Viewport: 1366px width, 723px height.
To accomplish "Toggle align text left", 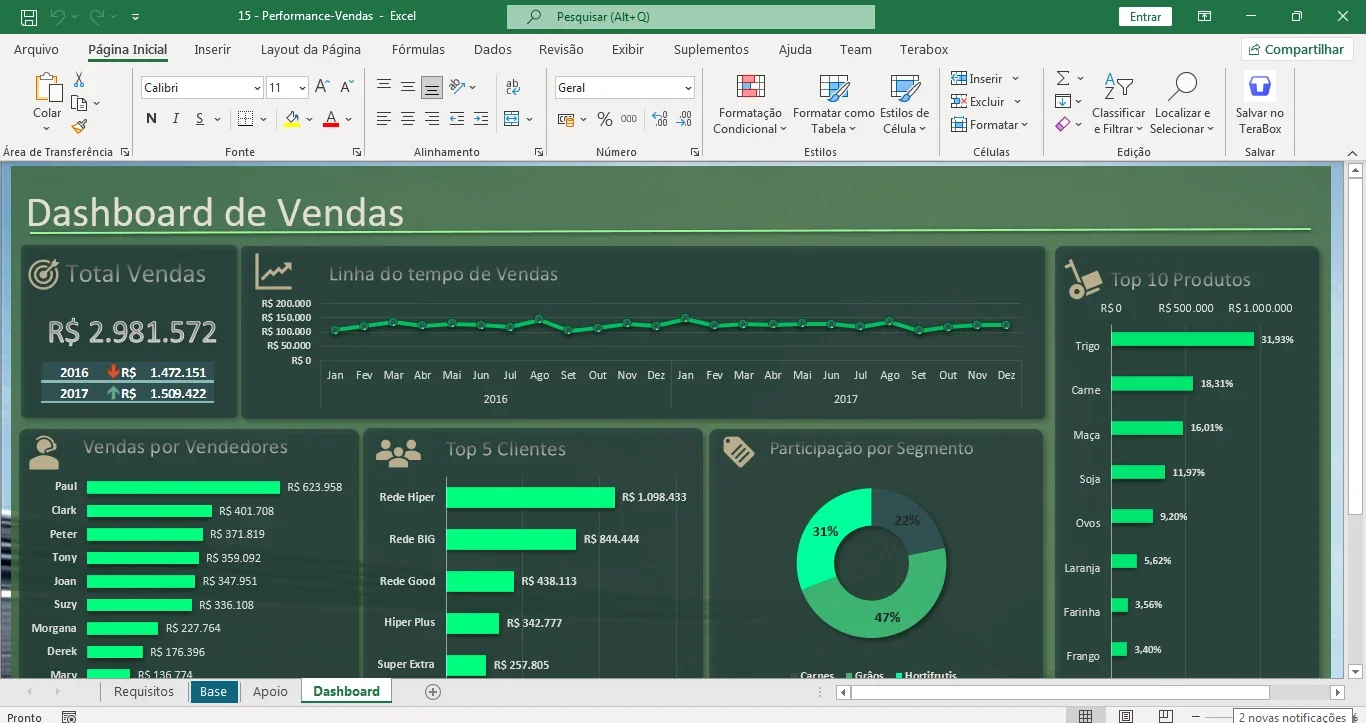I will [x=384, y=119].
